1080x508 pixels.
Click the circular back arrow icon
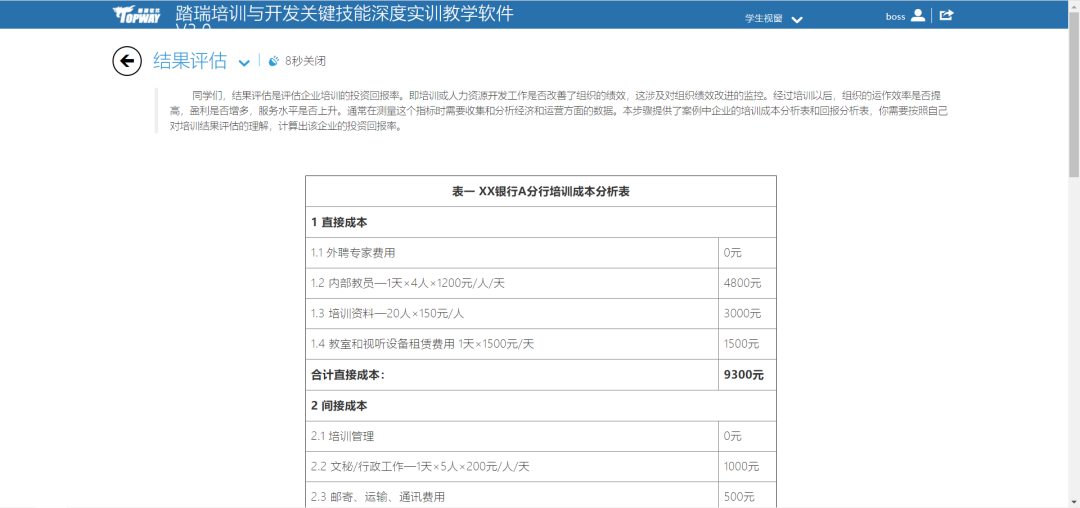pos(127,61)
